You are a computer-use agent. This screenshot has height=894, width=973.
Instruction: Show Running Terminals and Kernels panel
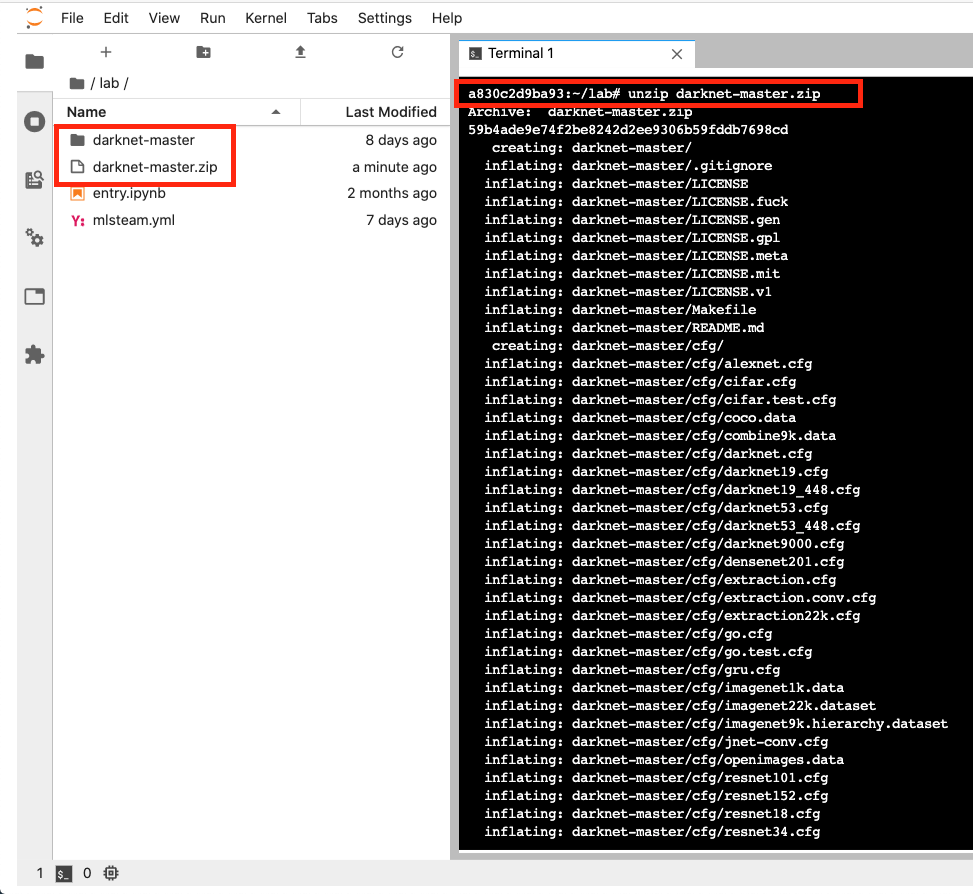pyautogui.click(x=35, y=121)
